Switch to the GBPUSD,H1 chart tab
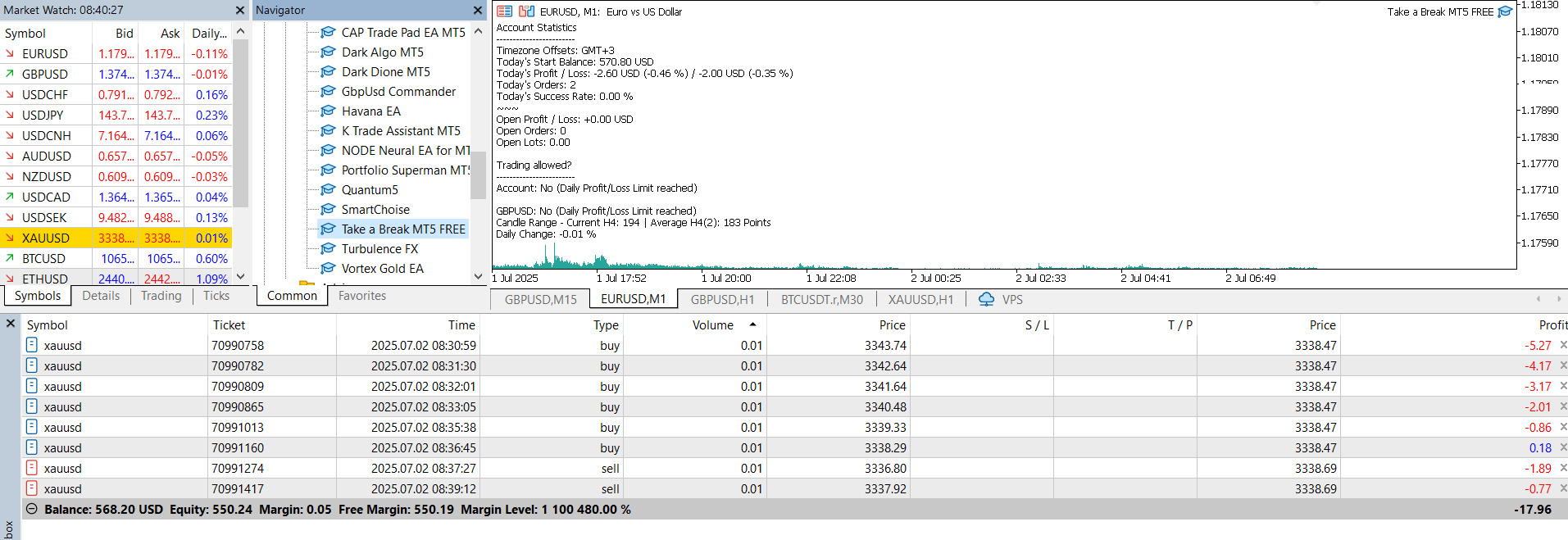 click(x=721, y=299)
